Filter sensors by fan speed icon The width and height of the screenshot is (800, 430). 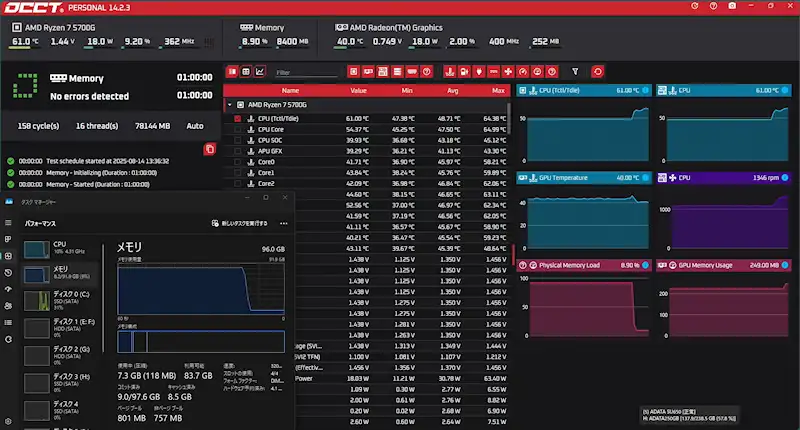pyautogui.click(x=508, y=72)
